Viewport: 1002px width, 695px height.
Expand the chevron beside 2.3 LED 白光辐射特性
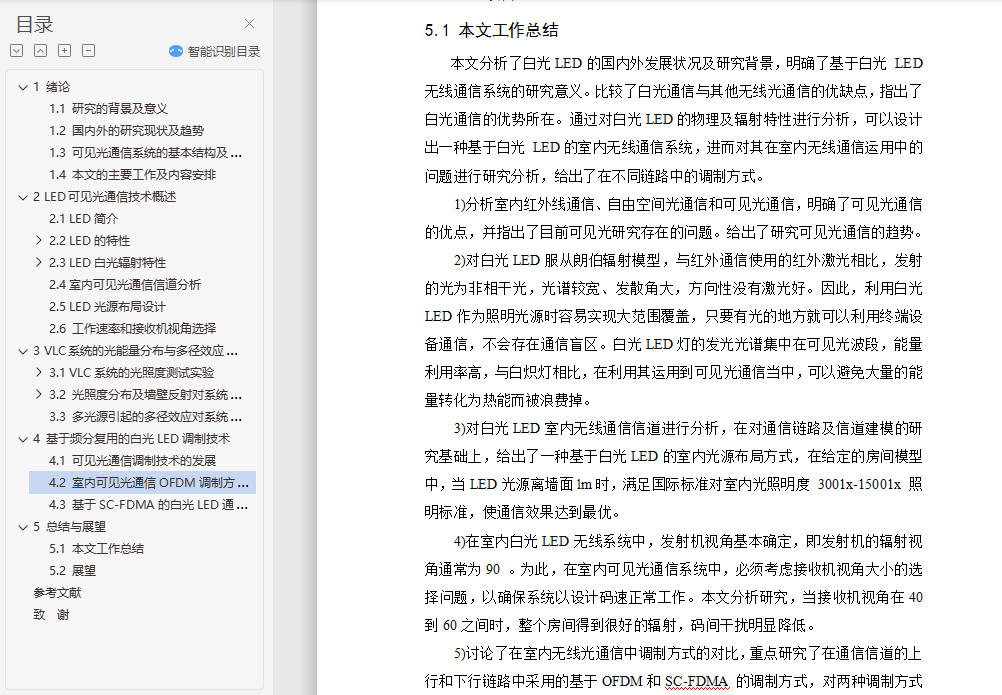39,262
